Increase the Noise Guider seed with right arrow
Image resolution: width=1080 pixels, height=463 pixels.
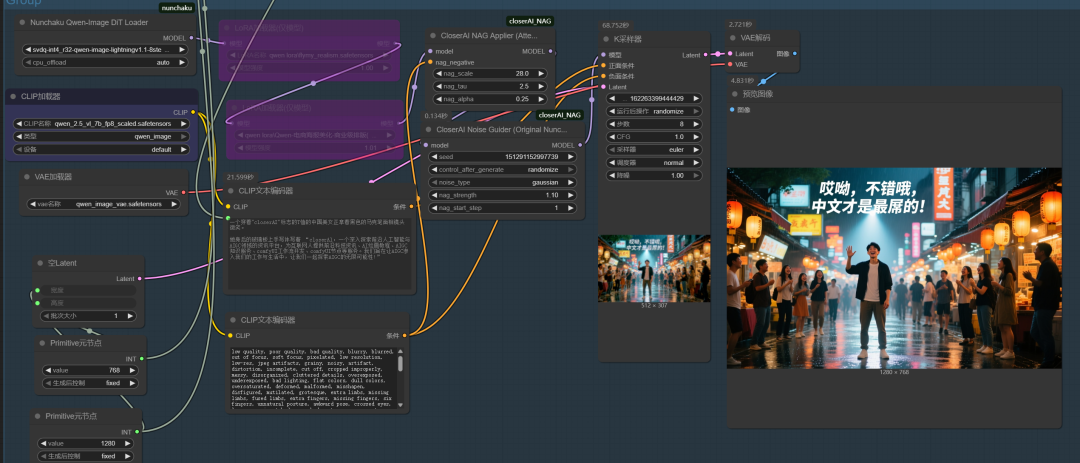click(x=570, y=157)
